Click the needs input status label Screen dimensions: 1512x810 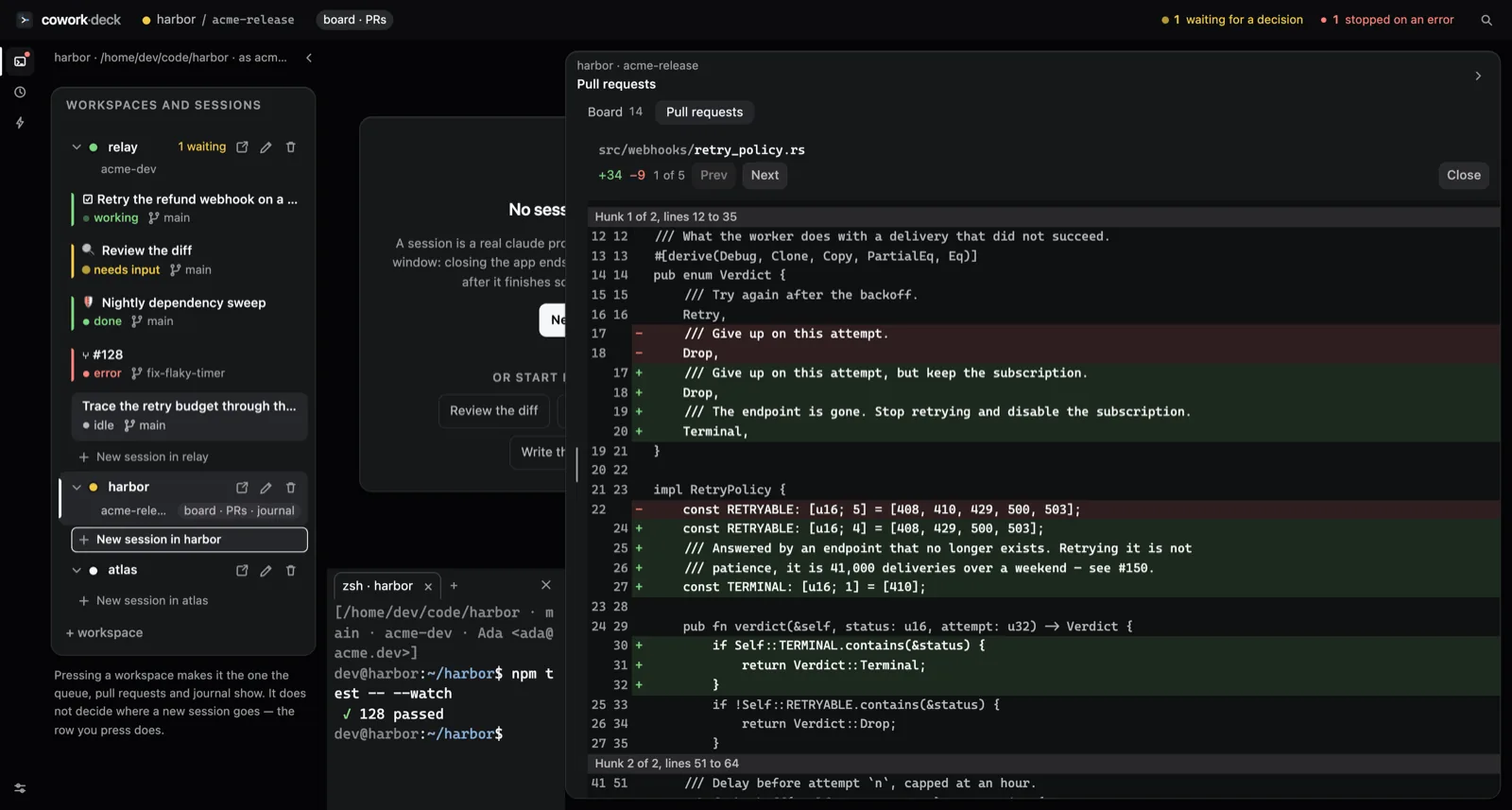coord(127,270)
